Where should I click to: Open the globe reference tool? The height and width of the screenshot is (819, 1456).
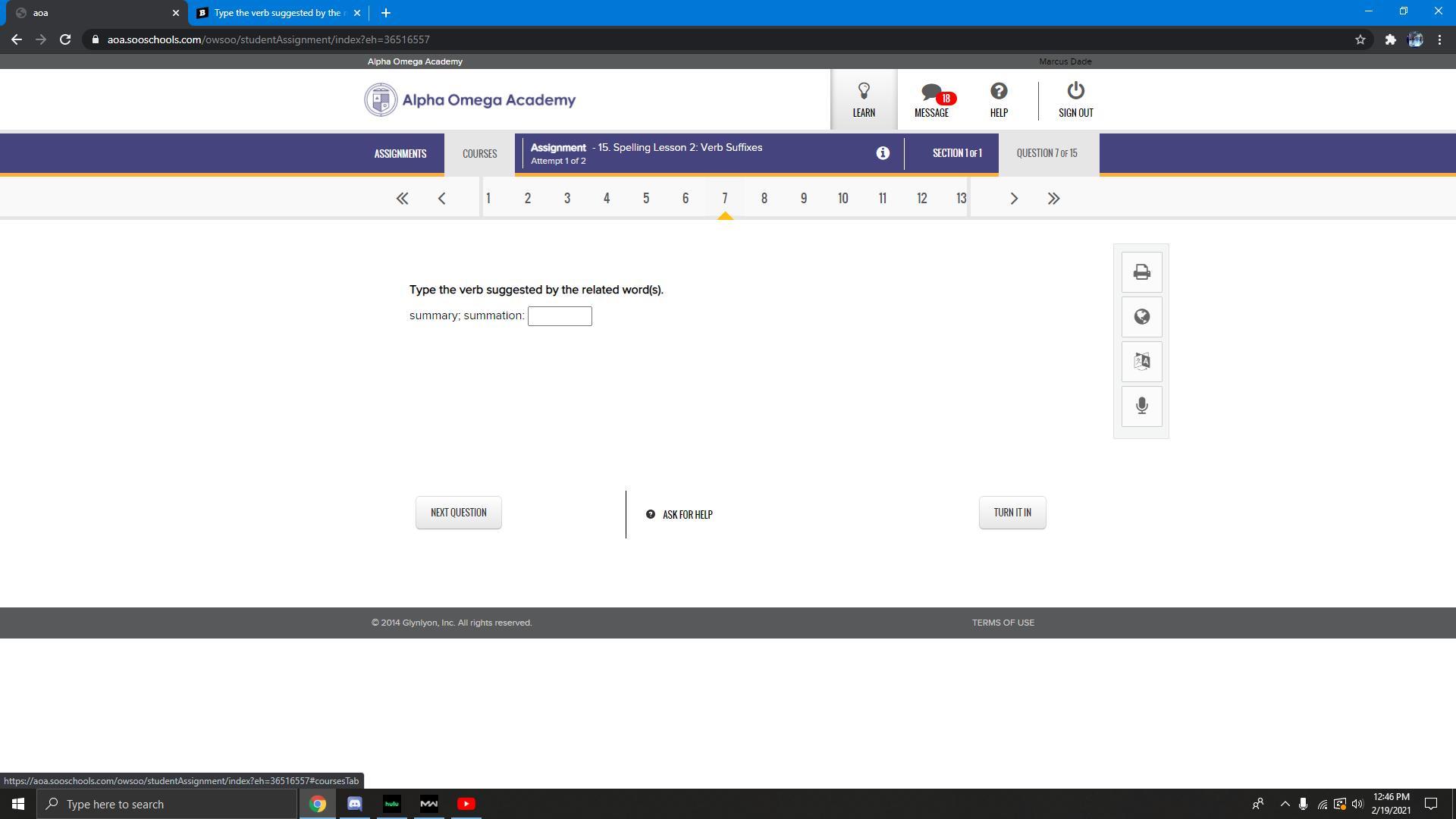click(x=1141, y=317)
